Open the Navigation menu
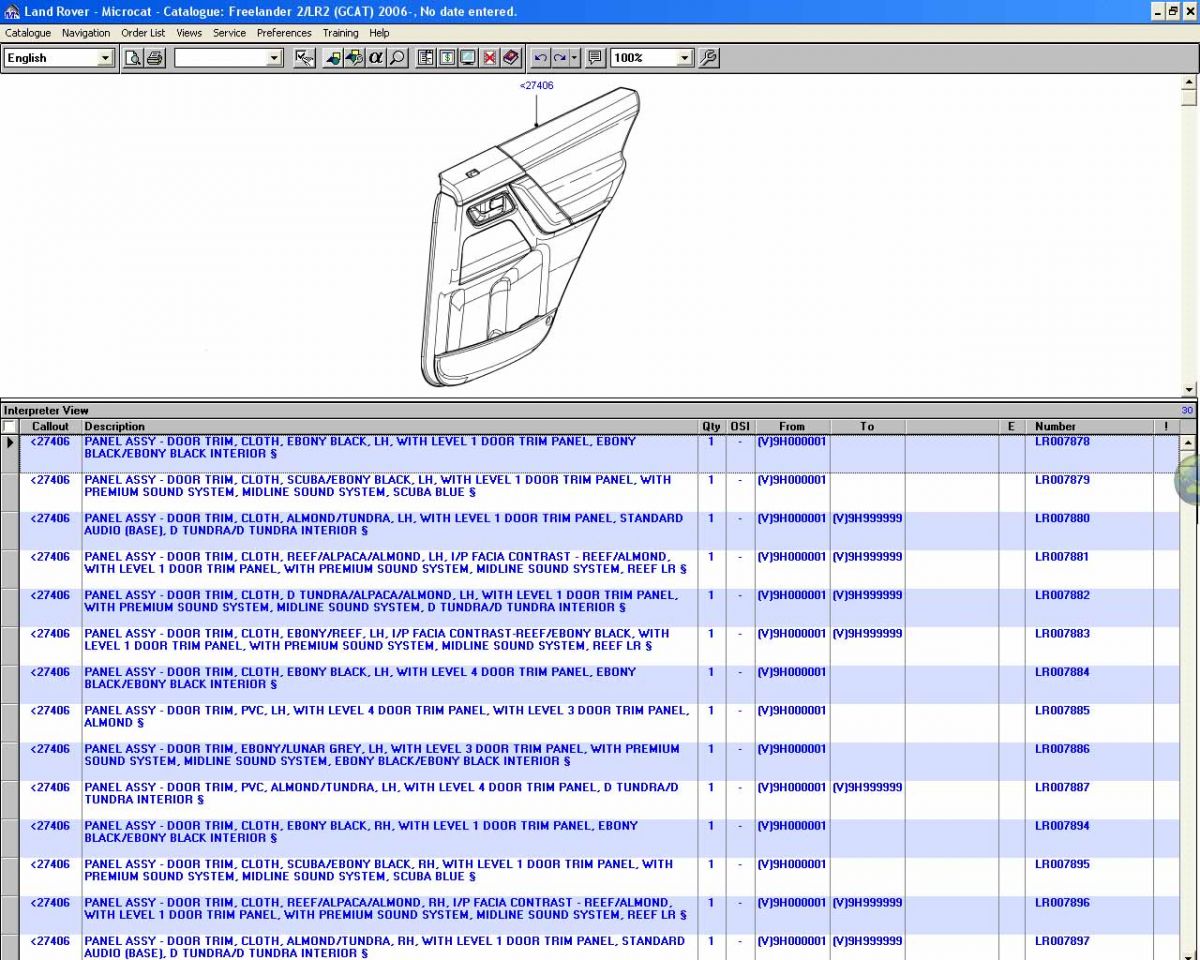Image resolution: width=1200 pixels, height=960 pixels. [x=86, y=33]
